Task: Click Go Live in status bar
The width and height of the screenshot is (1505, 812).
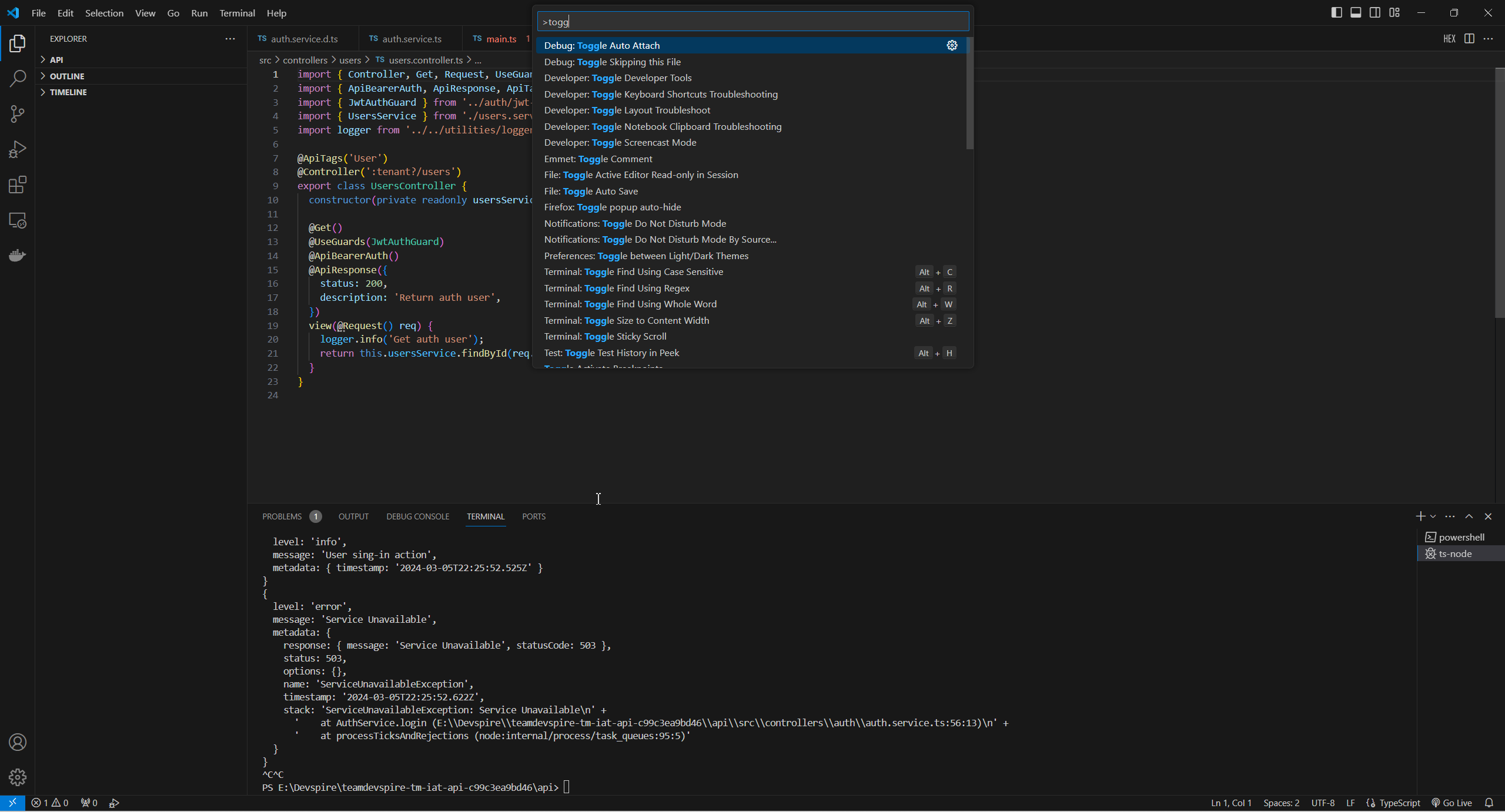Action: click(1452, 803)
